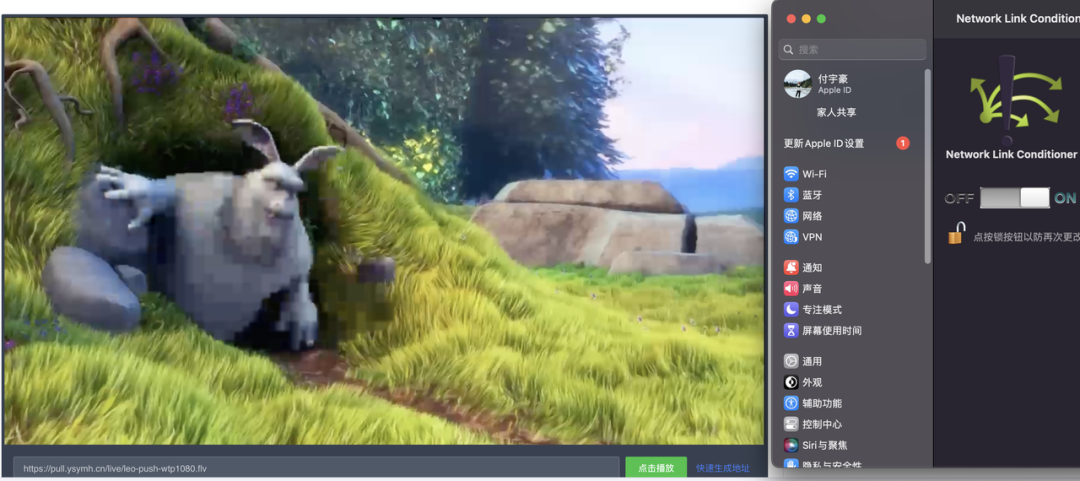The width and height of the screenshot is (1080, 481).
Task: Click the Settings sidebar scrollbar
Action: 928,165
